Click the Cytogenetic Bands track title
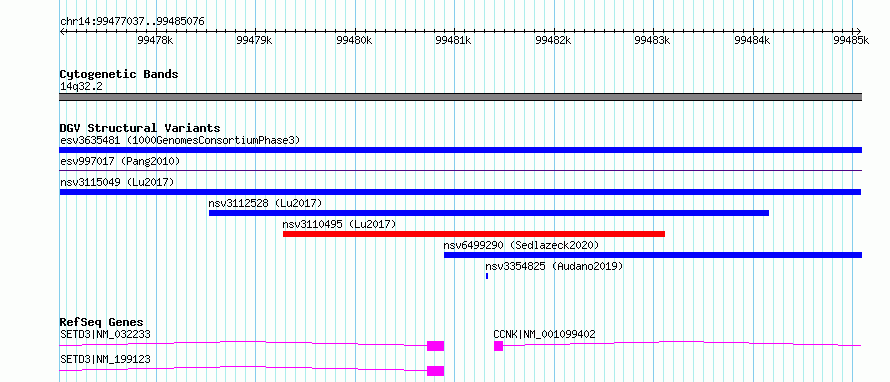The height and width of the screenshot is (382, 890). (119, 74)
